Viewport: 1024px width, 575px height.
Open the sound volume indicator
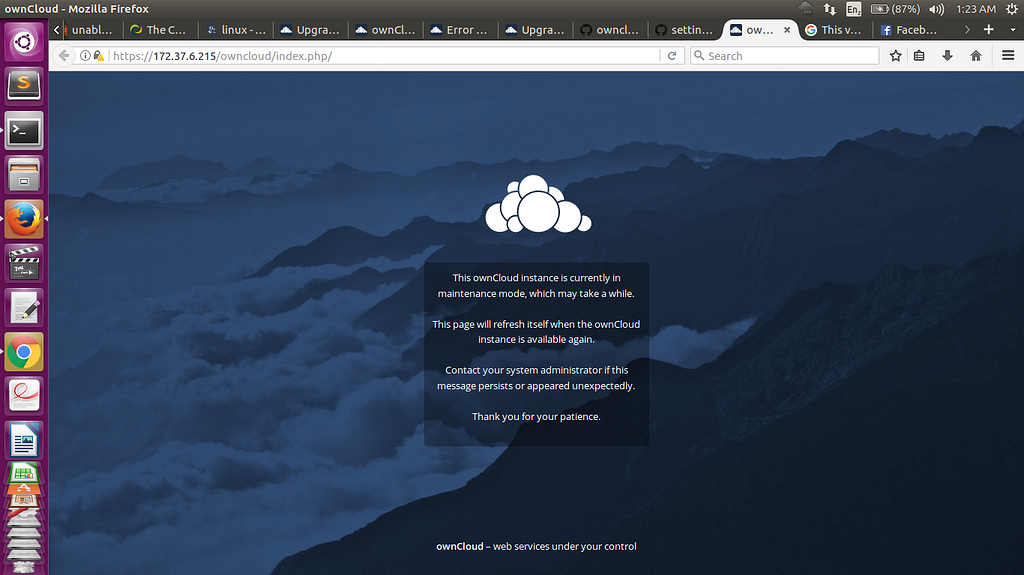[x=937, y=8]
